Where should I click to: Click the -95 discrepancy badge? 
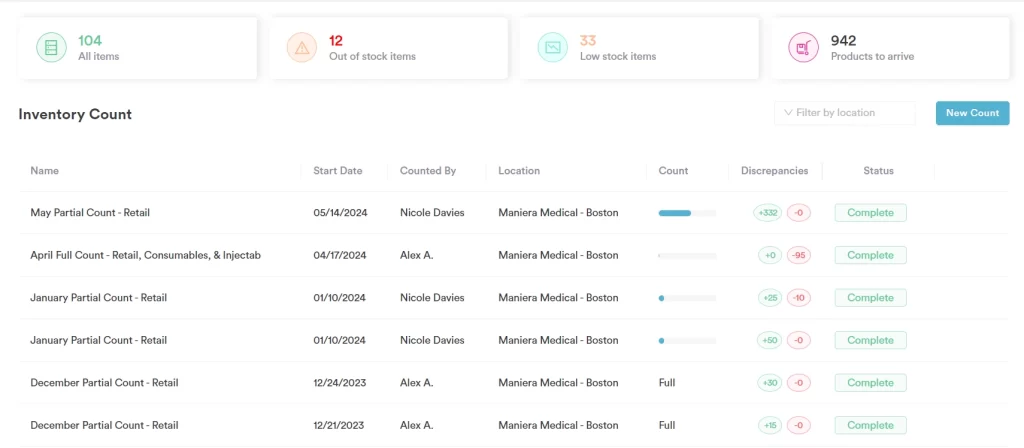798,255
